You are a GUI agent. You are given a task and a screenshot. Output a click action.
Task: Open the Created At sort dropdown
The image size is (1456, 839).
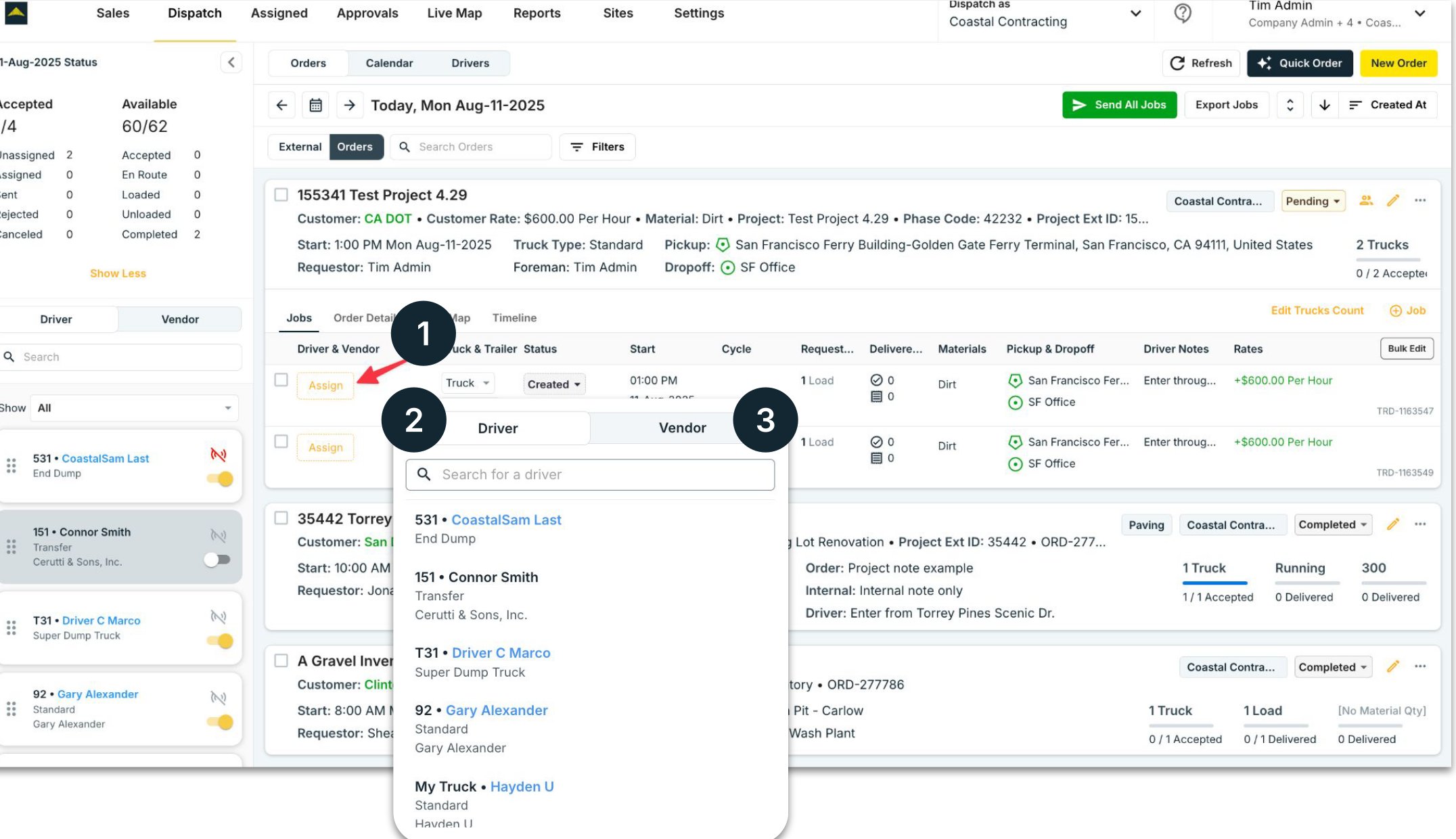[1388, 105]
